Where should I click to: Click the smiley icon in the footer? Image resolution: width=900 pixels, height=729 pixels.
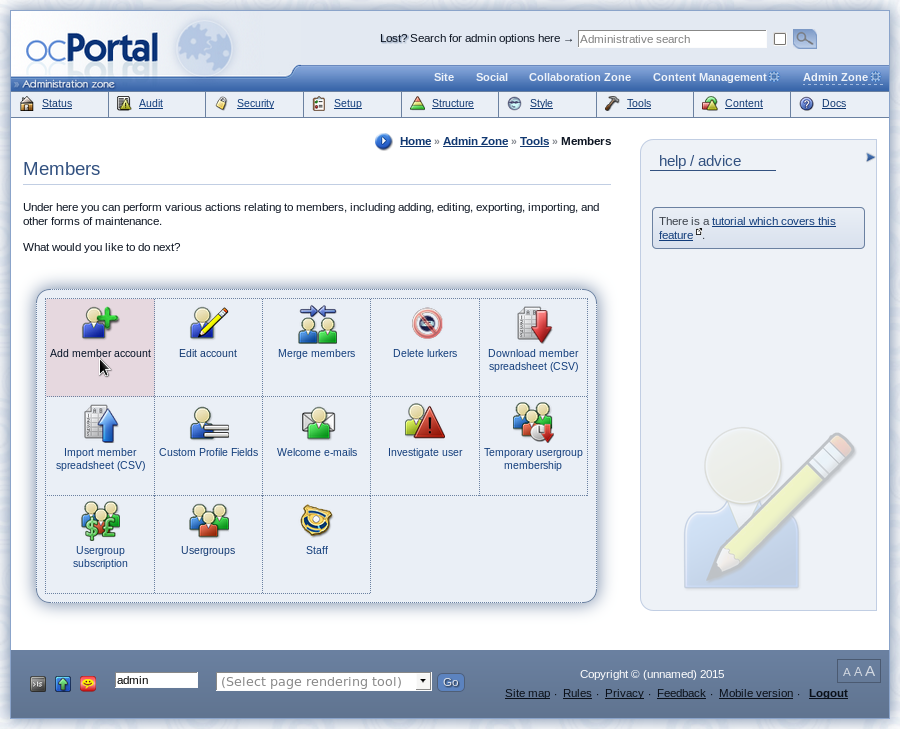point(88,684)
